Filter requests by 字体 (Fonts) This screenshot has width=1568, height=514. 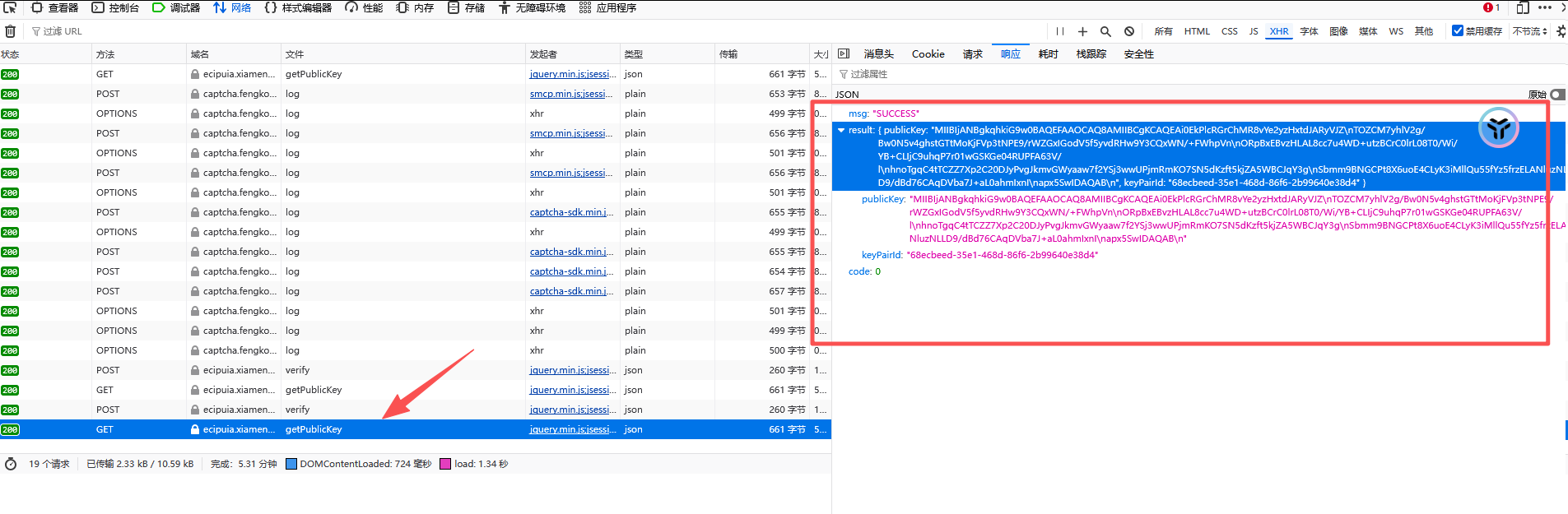click(x=1309, y=31)
